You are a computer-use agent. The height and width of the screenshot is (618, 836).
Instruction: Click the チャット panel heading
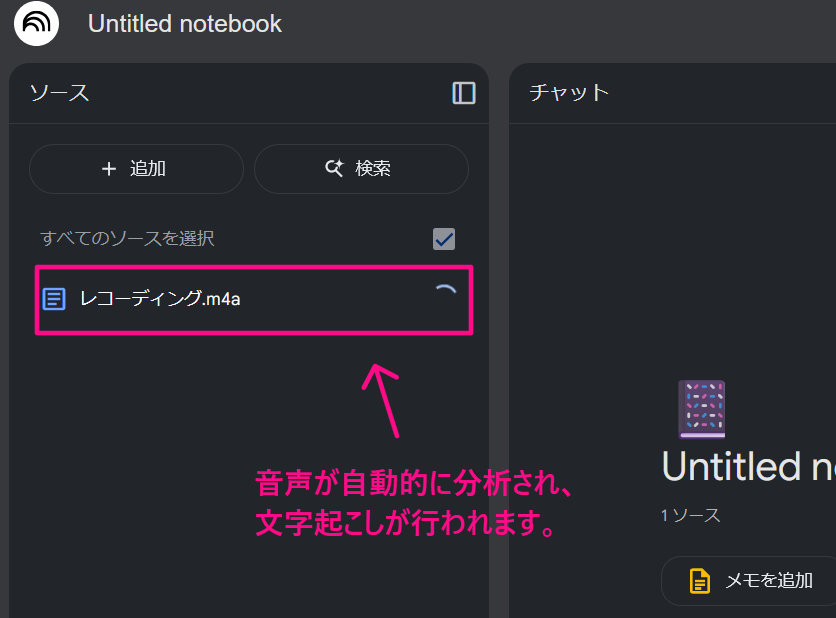click(x=569, y=93)
